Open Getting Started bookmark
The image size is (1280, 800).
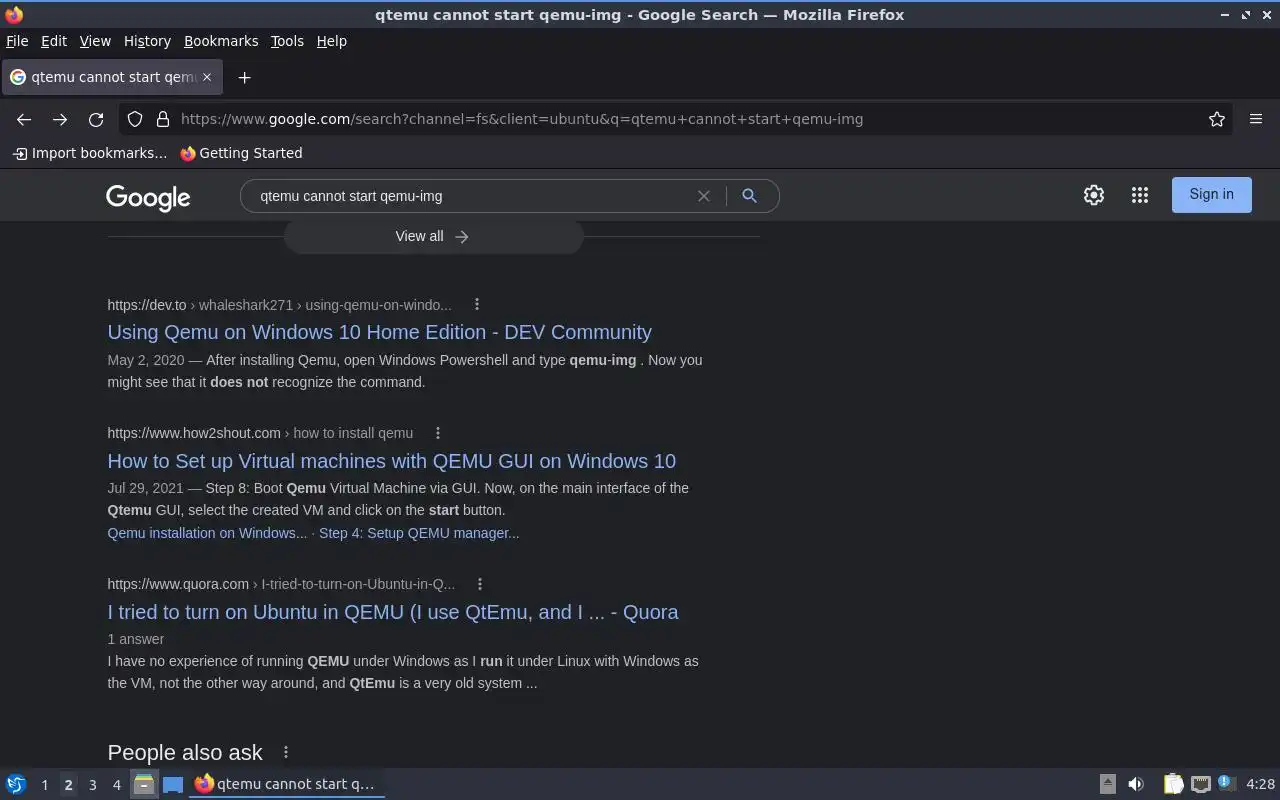tap(241, 153)
